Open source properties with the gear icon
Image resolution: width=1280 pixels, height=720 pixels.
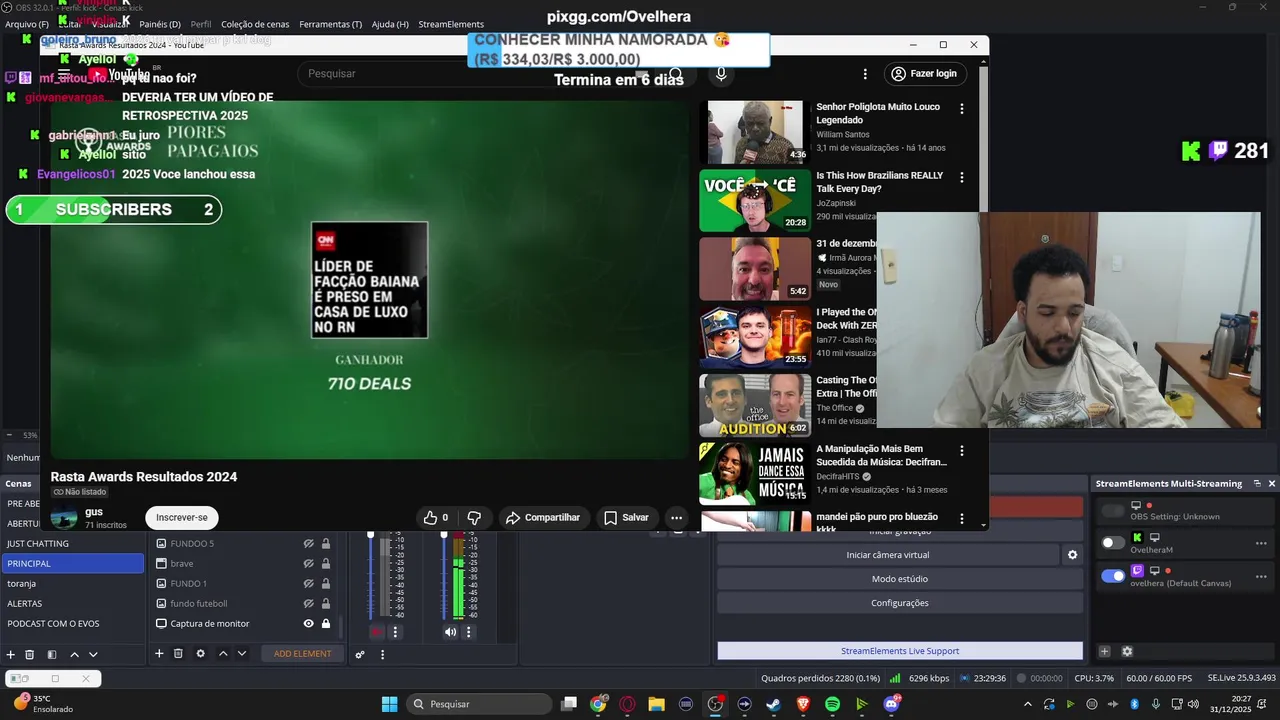[200, 653]
